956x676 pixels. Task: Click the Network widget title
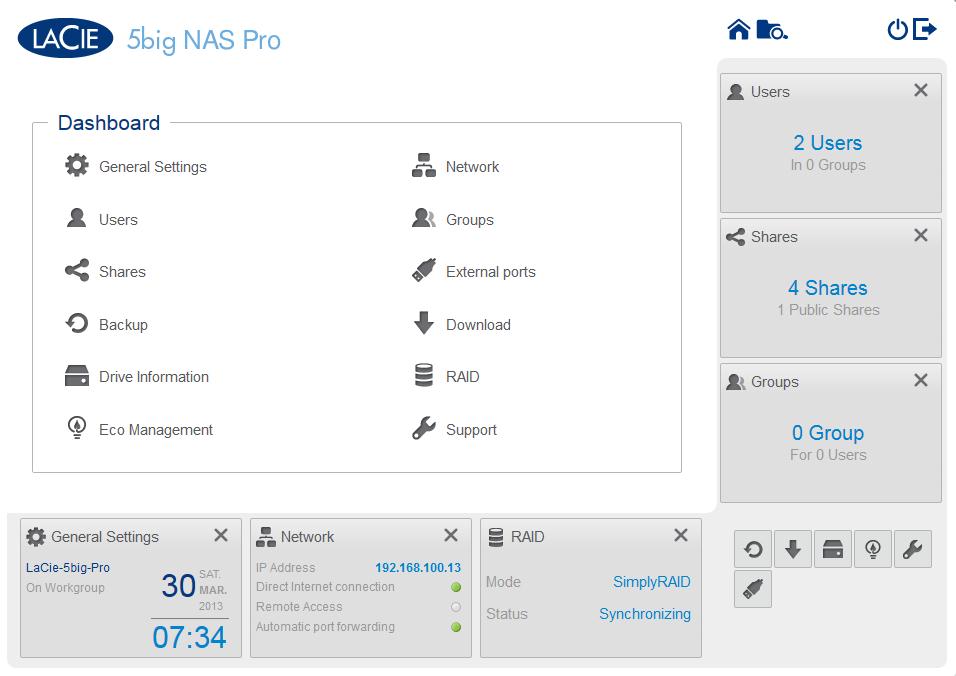coord(307,537)
